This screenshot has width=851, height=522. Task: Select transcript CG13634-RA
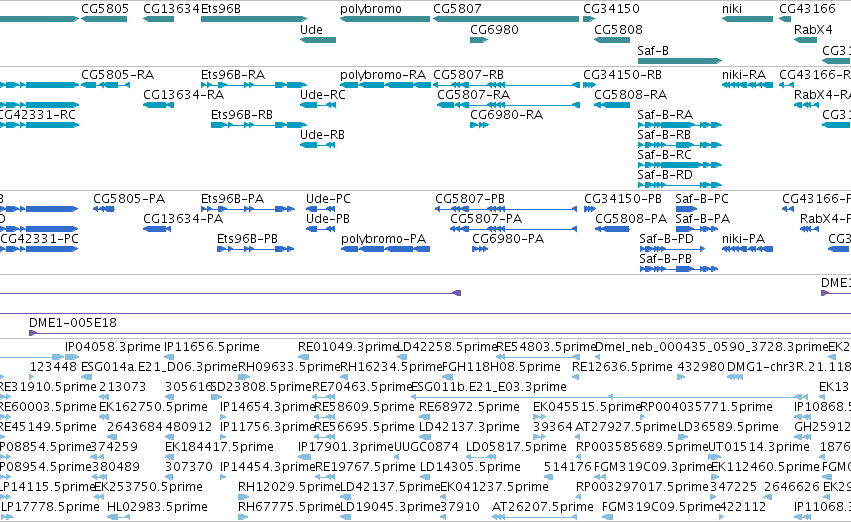[x=183, y=95]
